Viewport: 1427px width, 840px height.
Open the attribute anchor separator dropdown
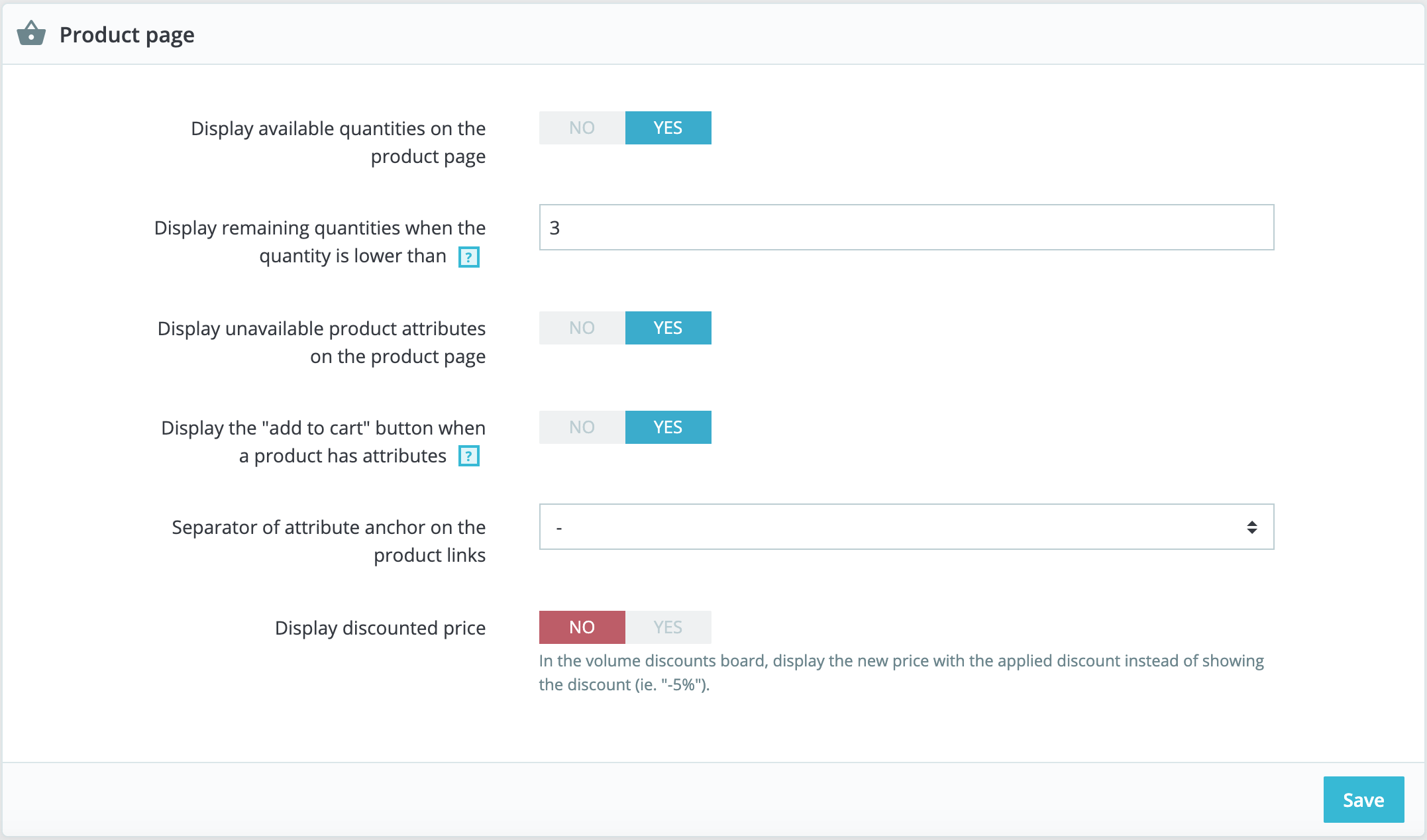point(906,527)
